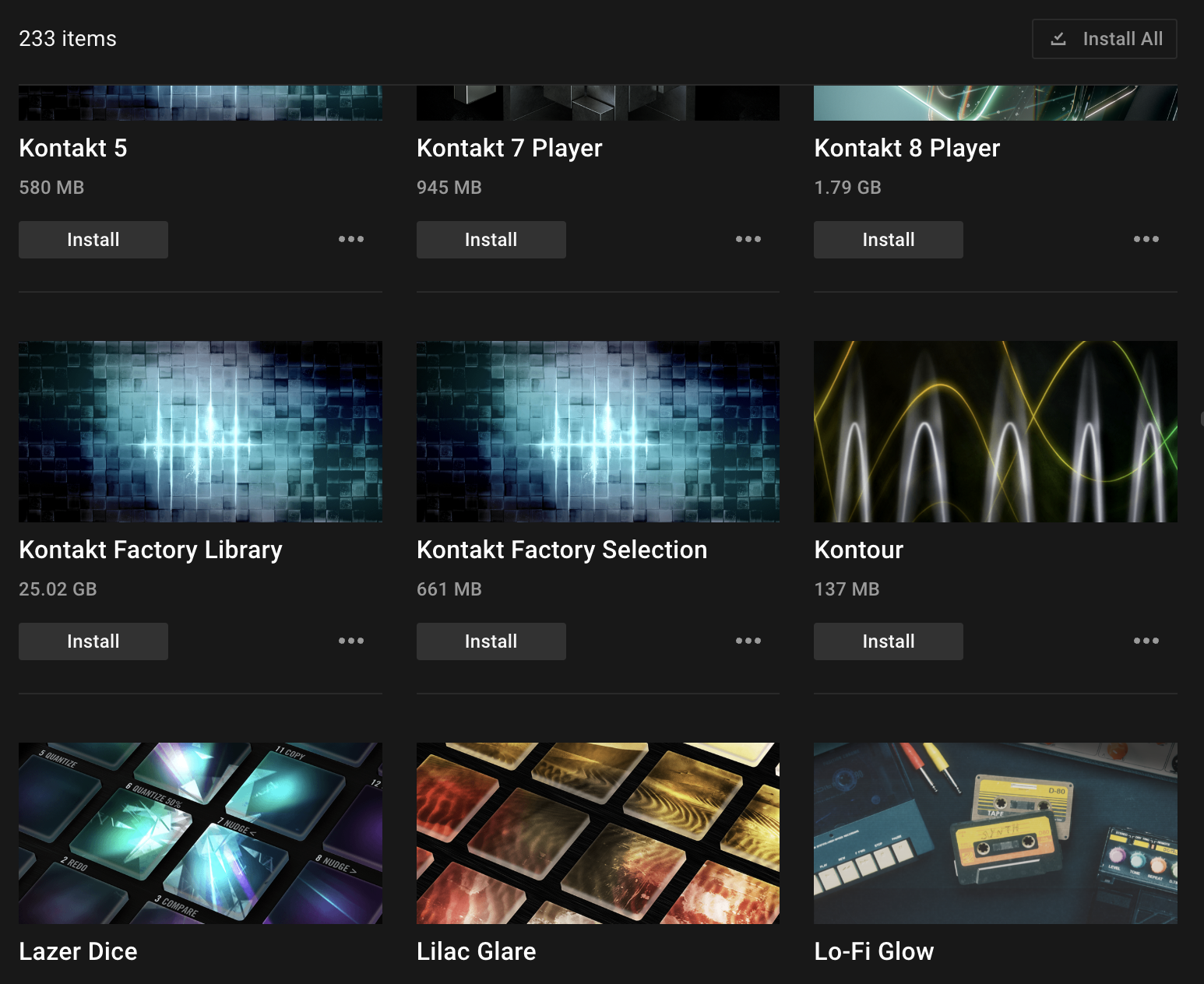Image resolution: width=1204 pixels, height=984 pixels.
Task: Open more options for Kontour
Action: (x=1146, y=641)
